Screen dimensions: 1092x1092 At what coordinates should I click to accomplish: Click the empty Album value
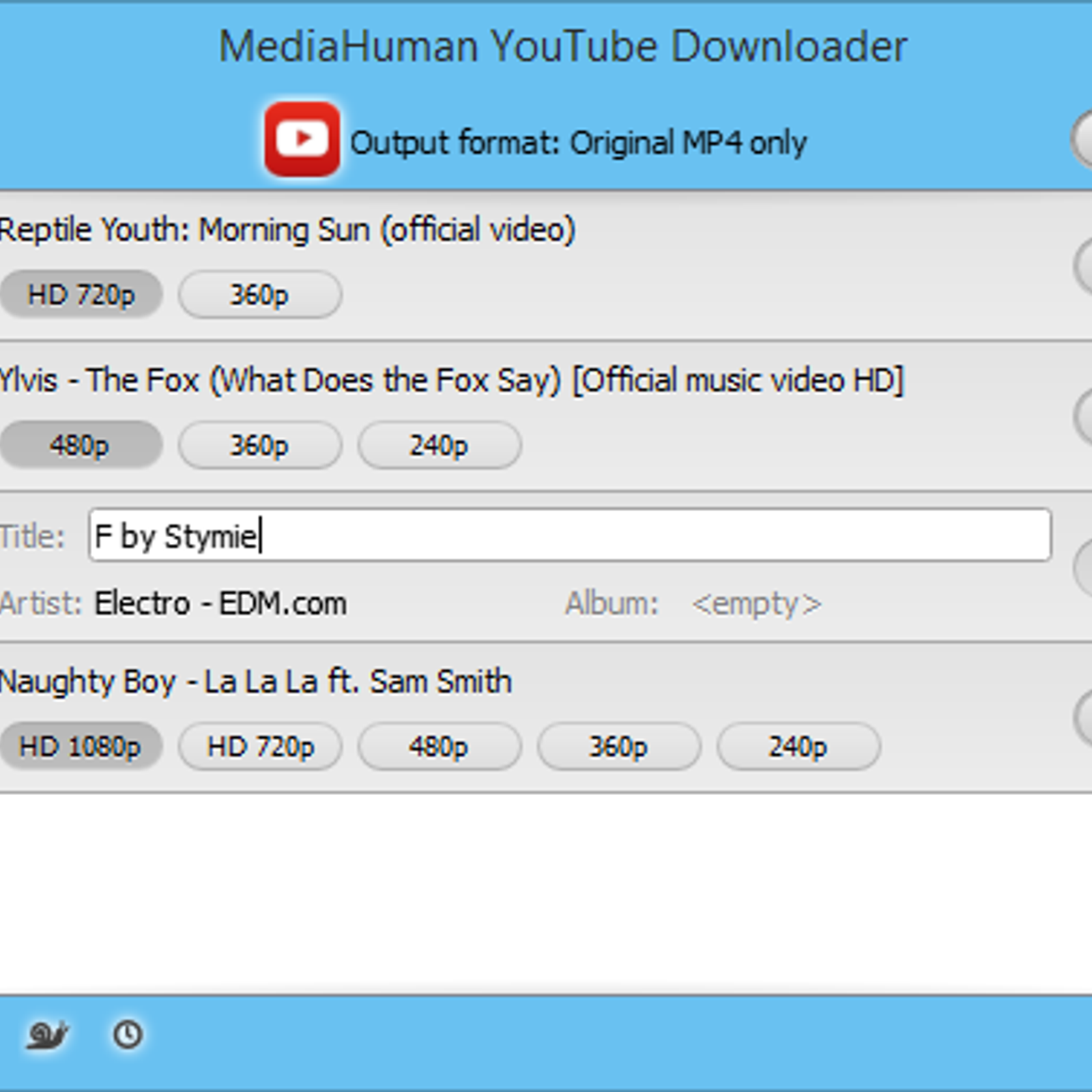pyautogui.click(x=756, y=603)
